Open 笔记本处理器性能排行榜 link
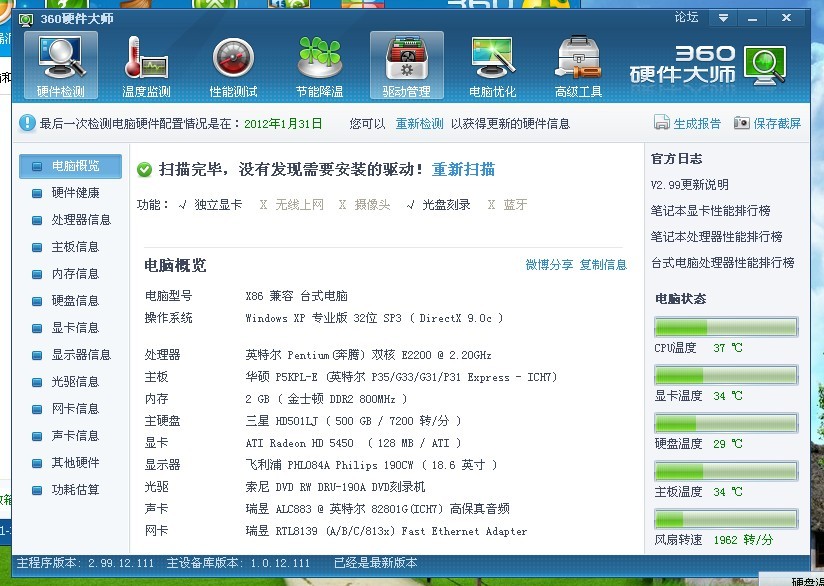824x586 pixels. point(716,237)
